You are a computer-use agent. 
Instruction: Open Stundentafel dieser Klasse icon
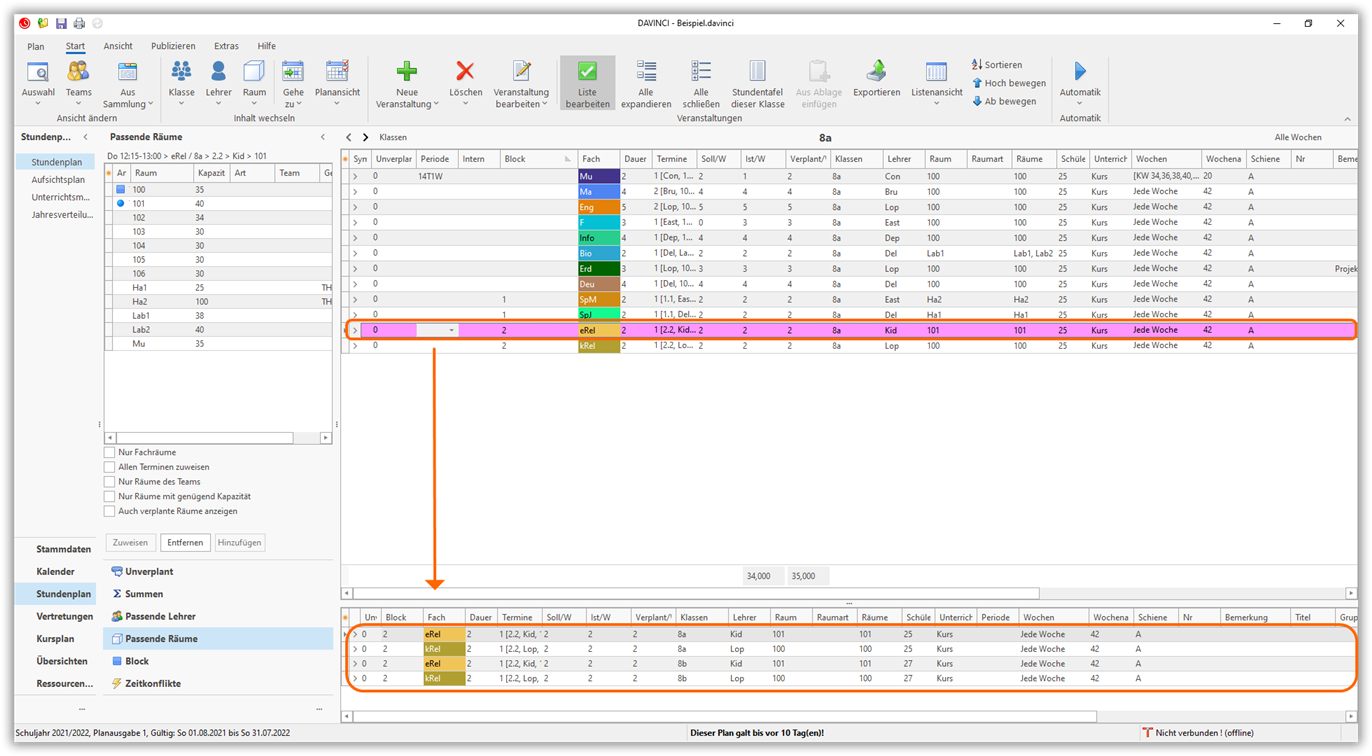(757, 72)
